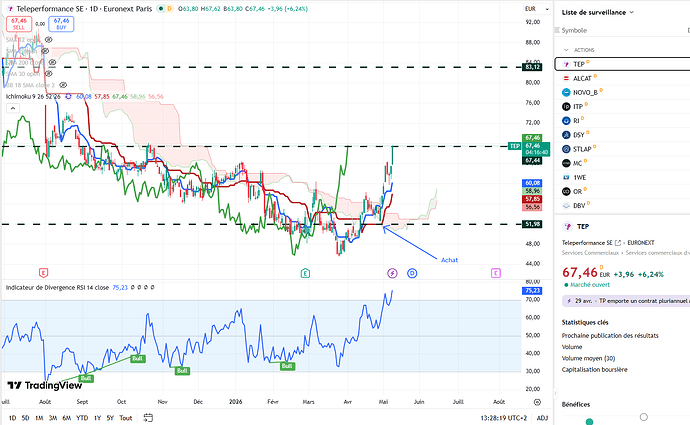Screen dimensions: 690x425
Task: Click the RSI value label 75,23 on axis
Action: [x=532, y=290]
